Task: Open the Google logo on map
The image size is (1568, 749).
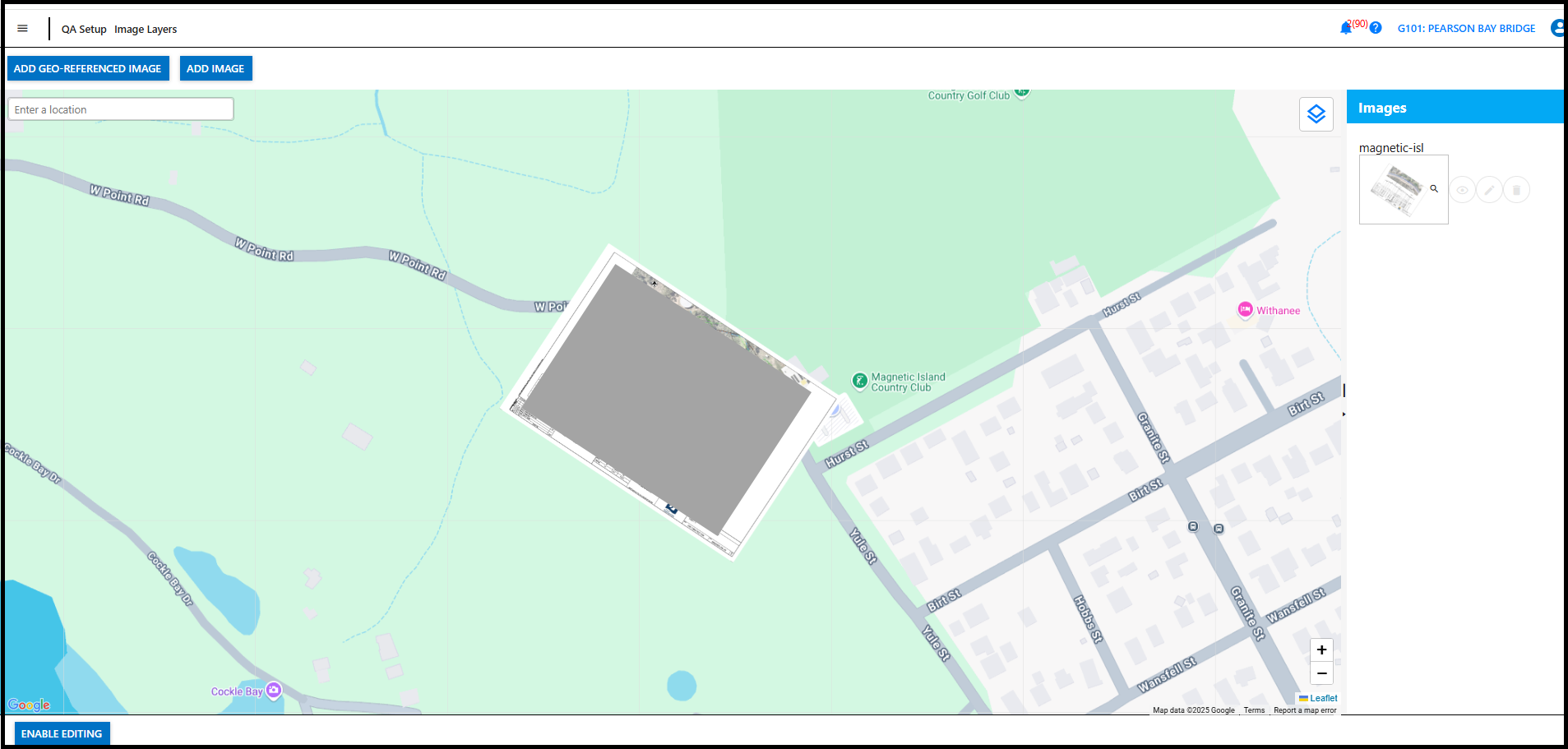Action: click(29, 705)
